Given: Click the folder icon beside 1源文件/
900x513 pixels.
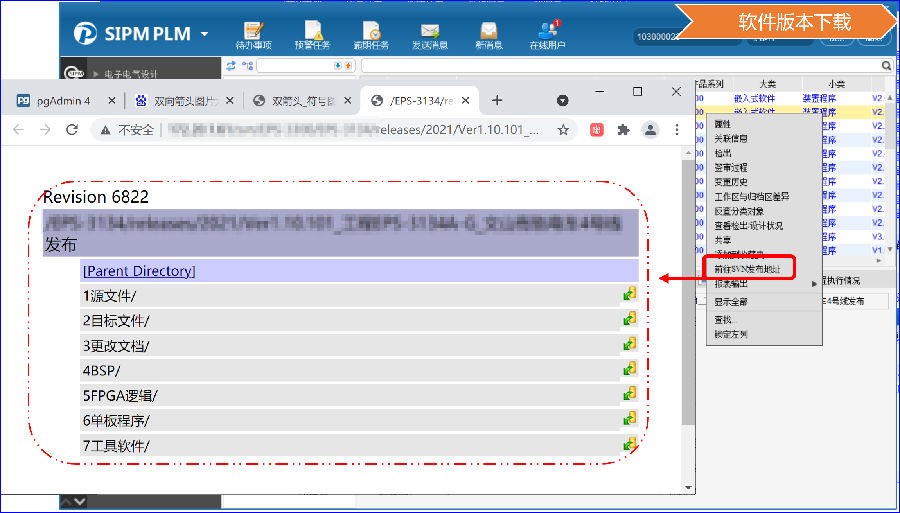Looking at the screenshot, I should coord(629,295).
